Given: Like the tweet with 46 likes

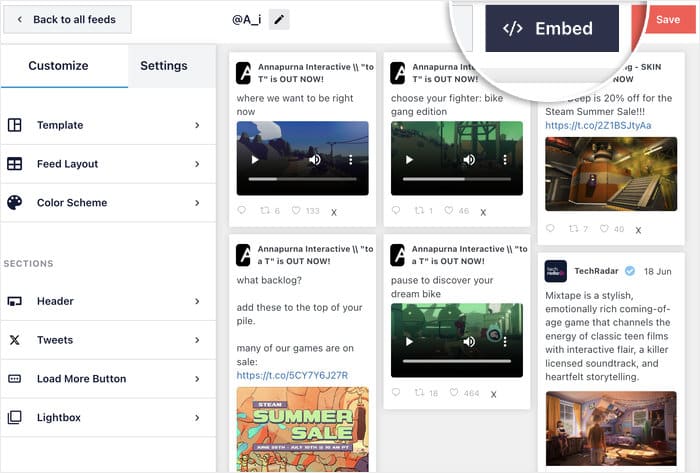Looking at the screenshot, I should [x=449, y=210].
